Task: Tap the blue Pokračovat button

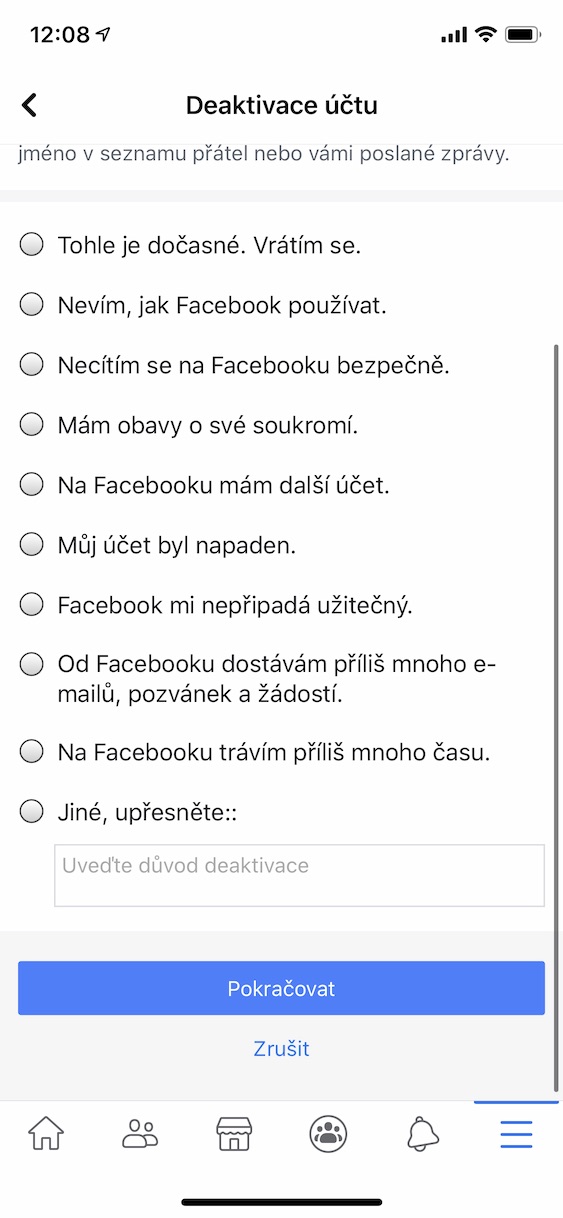Action: (281, 988)
